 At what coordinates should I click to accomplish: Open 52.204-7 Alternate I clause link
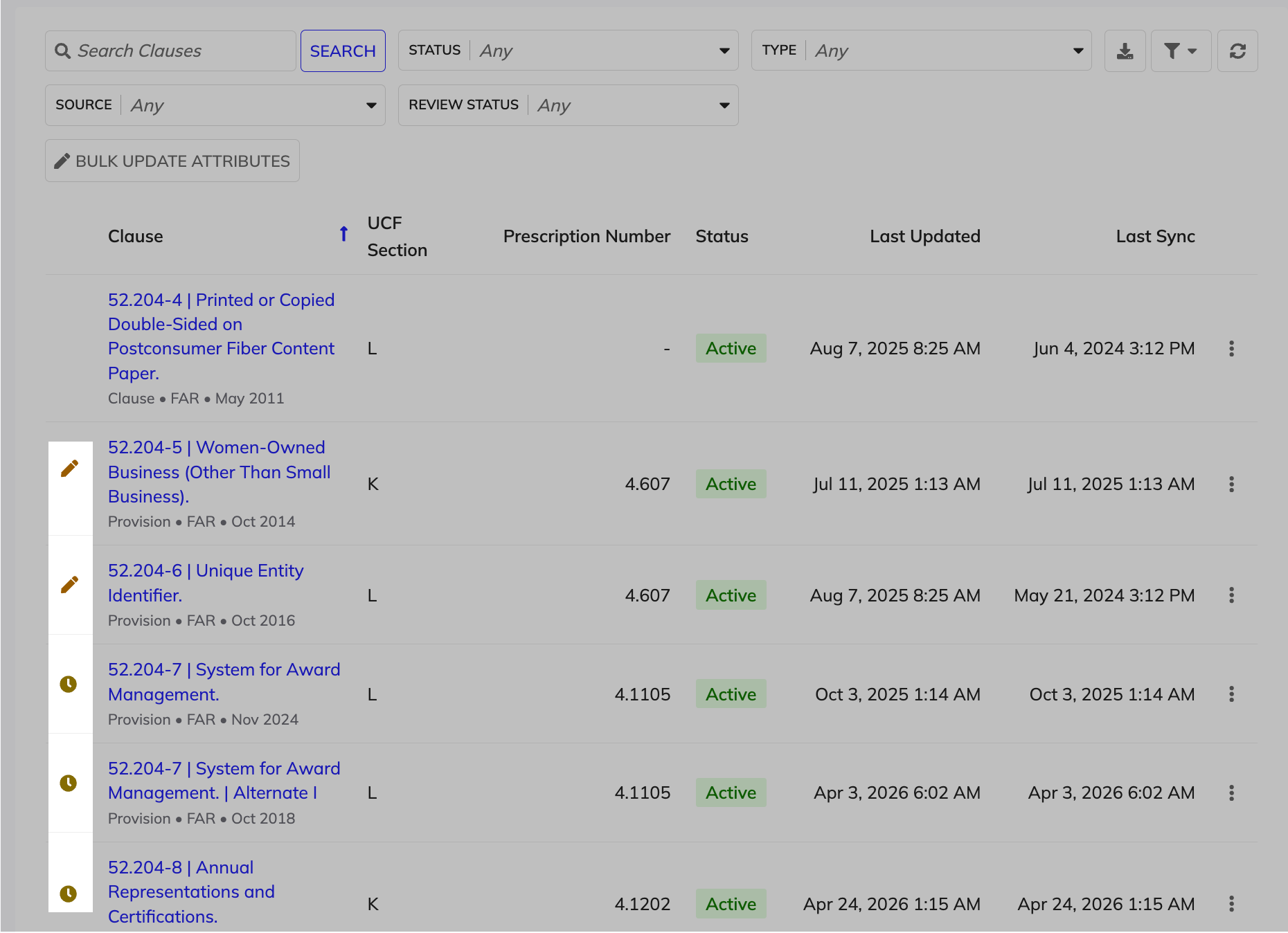coord(224,781)
